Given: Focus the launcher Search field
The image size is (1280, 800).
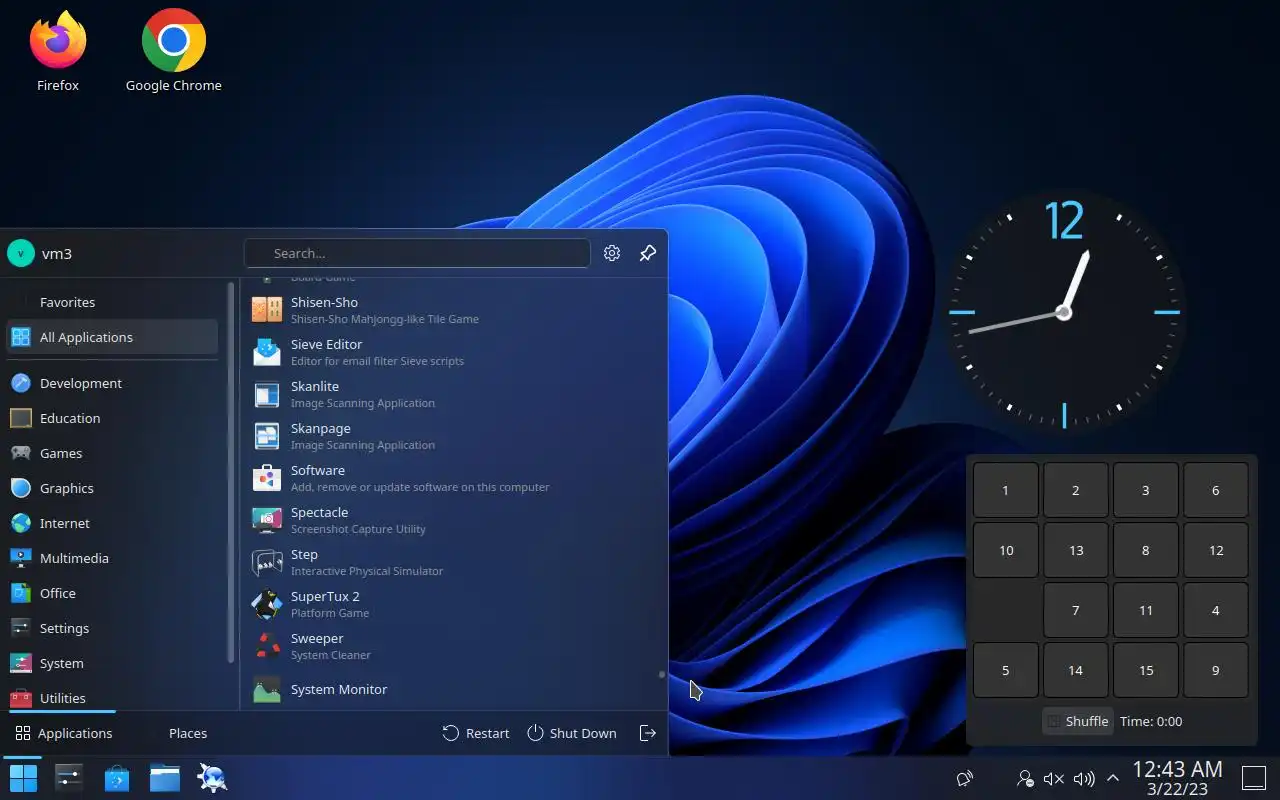Looking at the screenshot, I should click(417, 253).
